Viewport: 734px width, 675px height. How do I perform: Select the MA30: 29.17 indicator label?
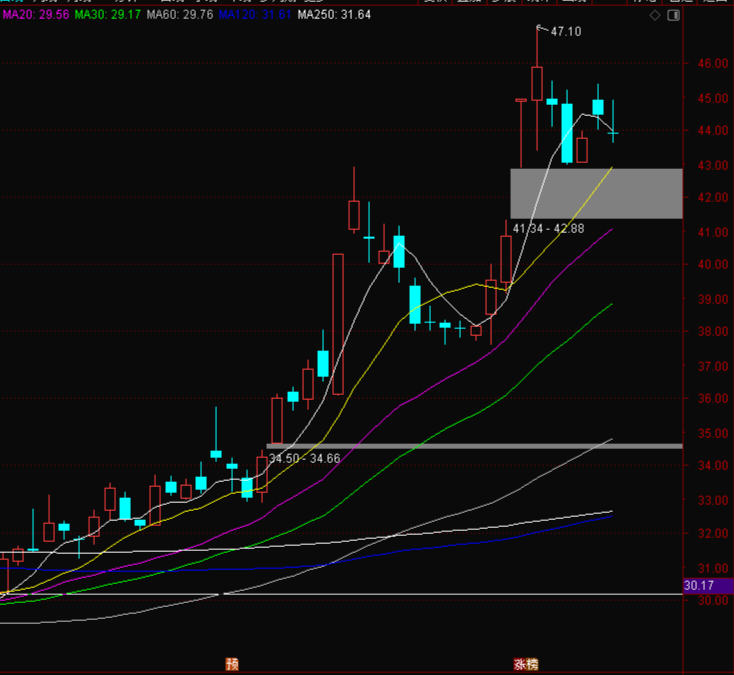108,15
